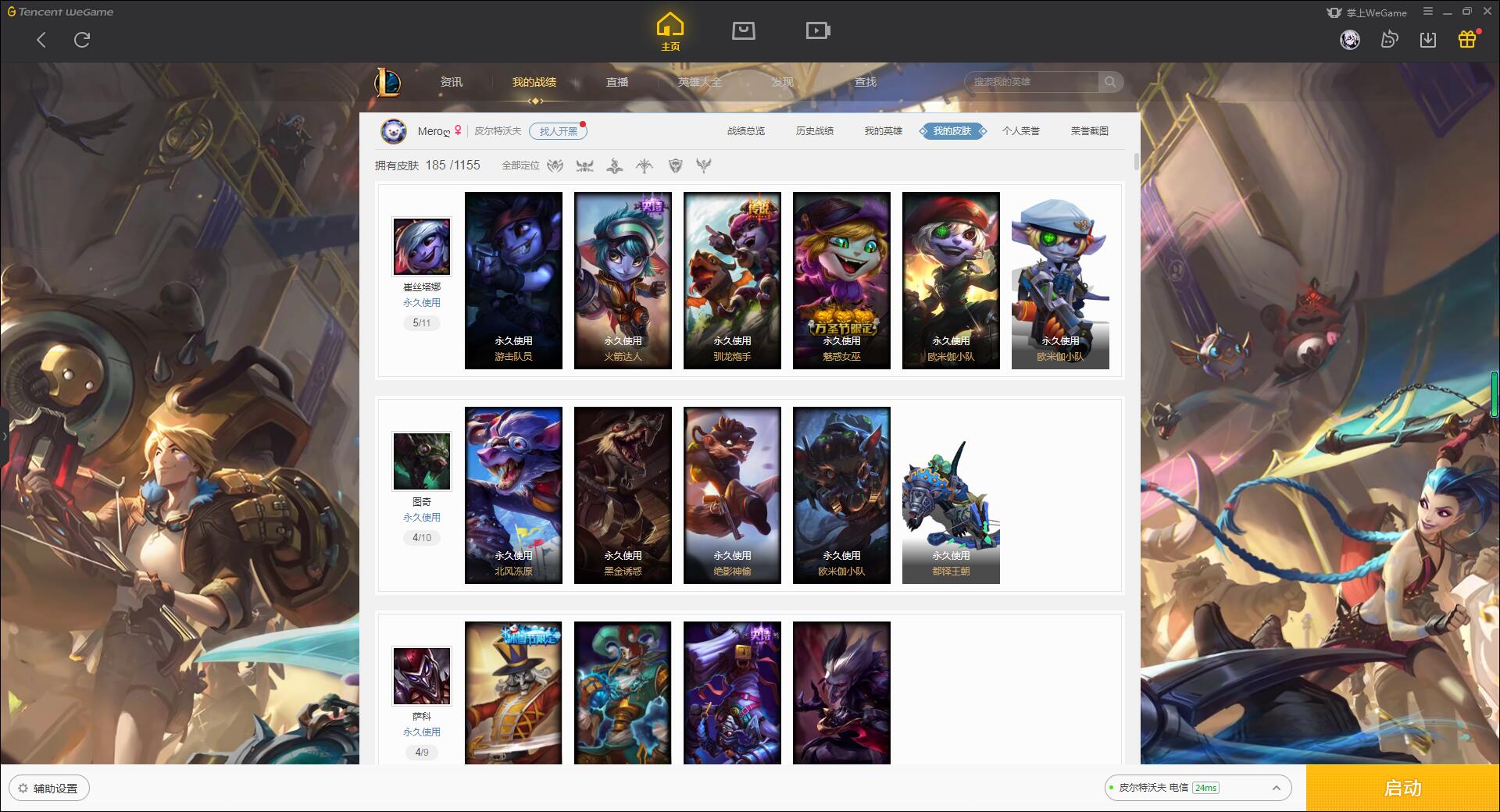Open the 游击队员 skin card
Viewport: 1500px width, 812px height.
click(513, 280)
